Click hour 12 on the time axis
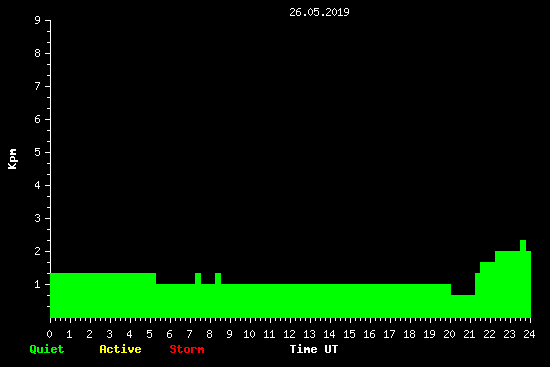Viewport: 550px width, 367px height. (x=289, y=334)
